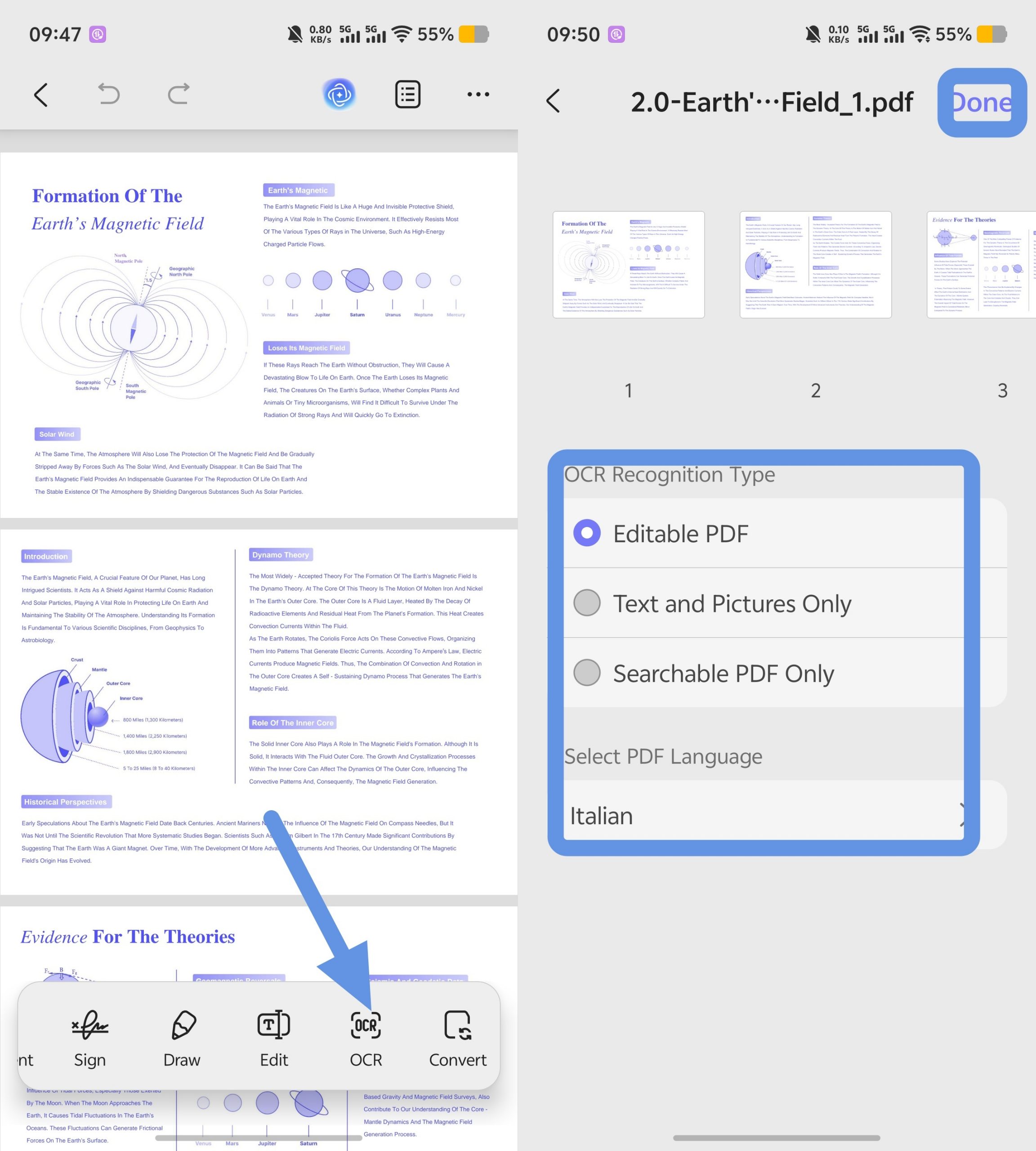Select page 1 thumbnail
The image size is (1036, 1151).
[x=629, y=265]
